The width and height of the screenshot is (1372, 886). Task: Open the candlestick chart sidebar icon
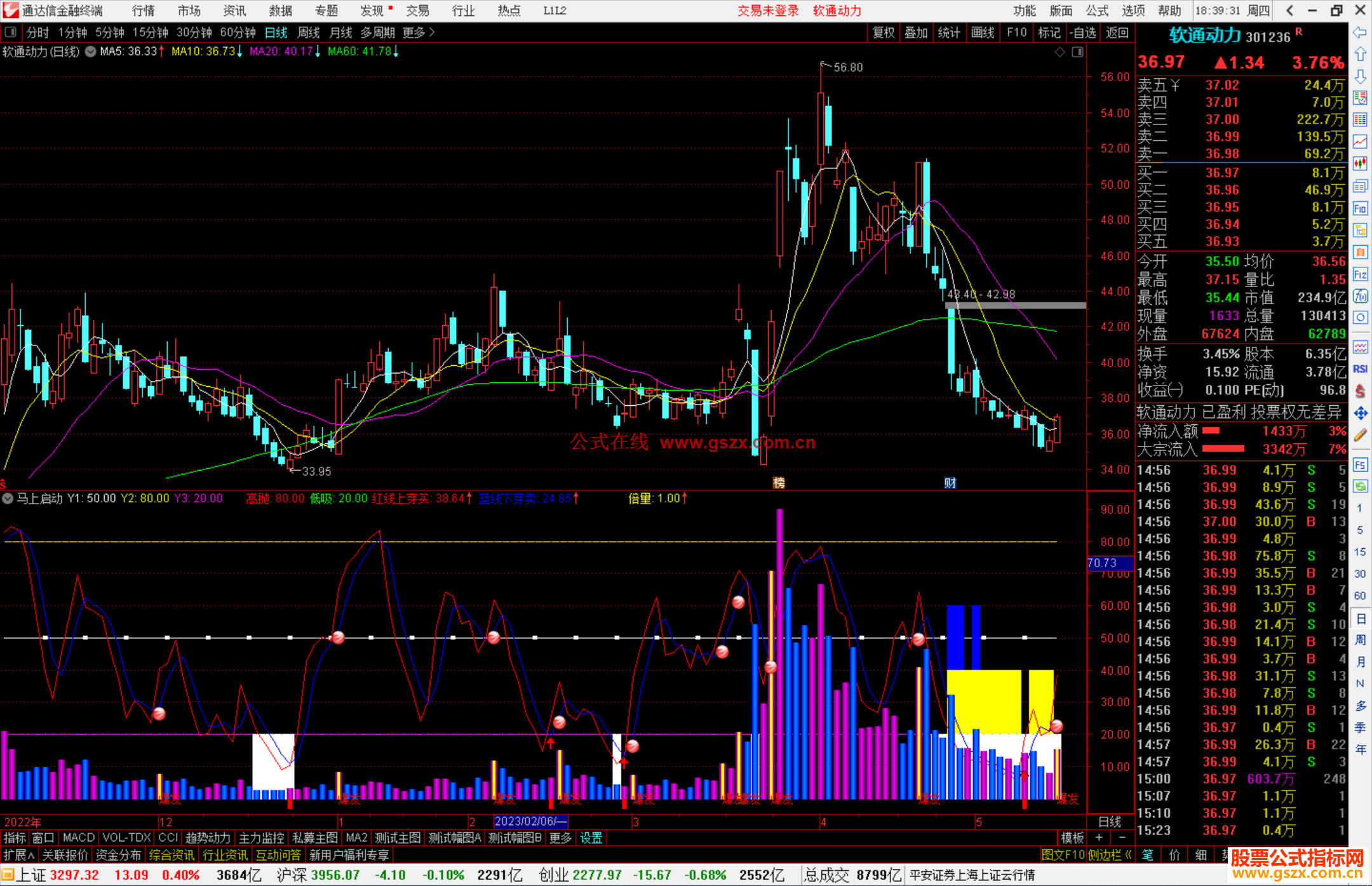pyautogui.click(x=1360, y=164)
